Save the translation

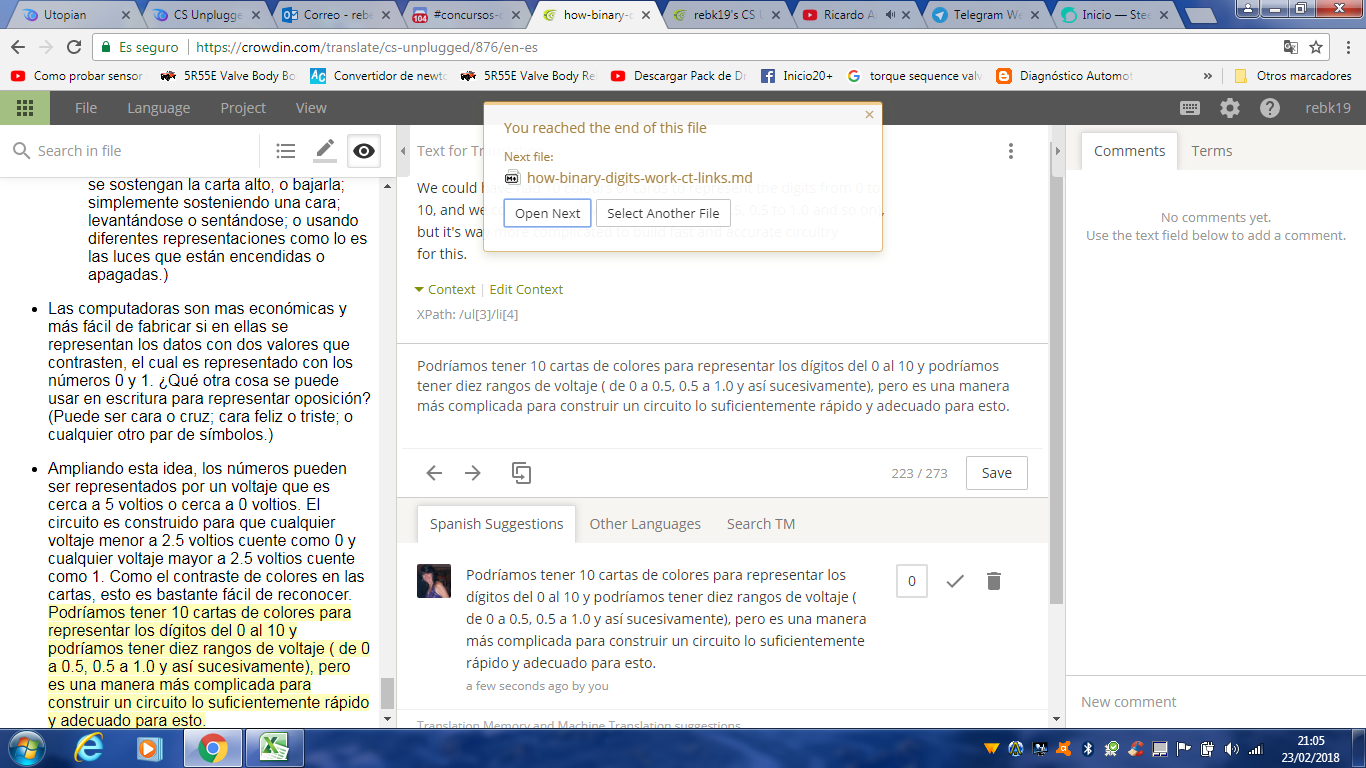pos(996,473)
